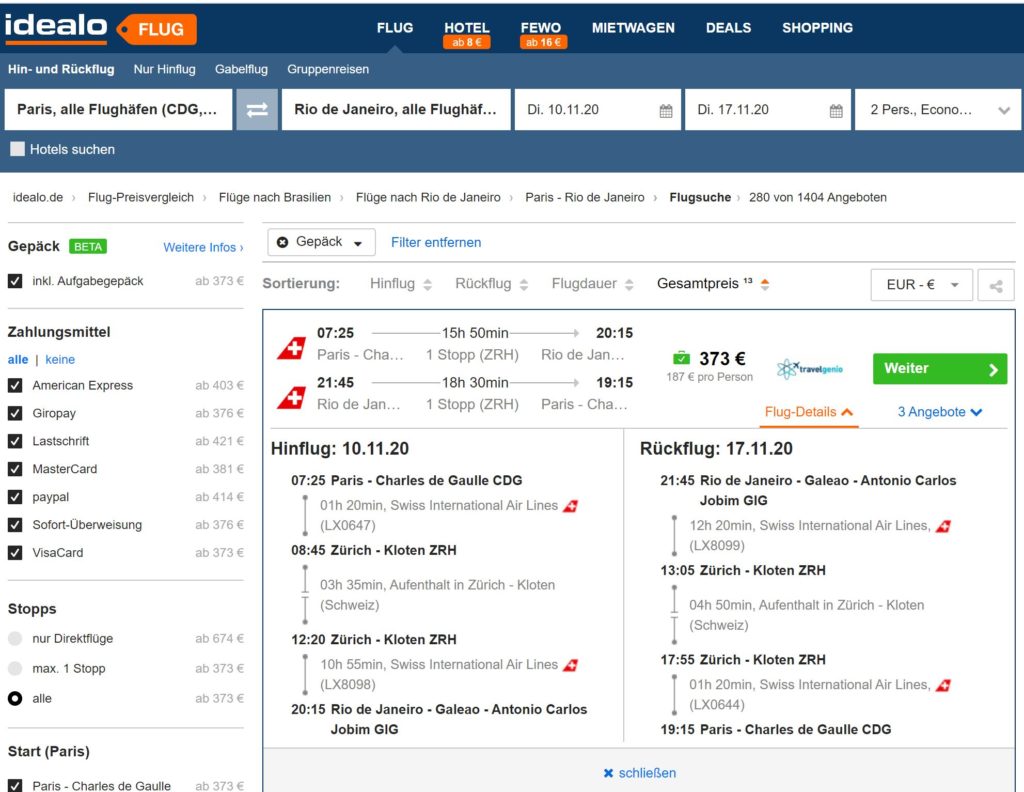Click the Paris origin airport field
This screenshot has width=1024, height=792.
[118, 110]
